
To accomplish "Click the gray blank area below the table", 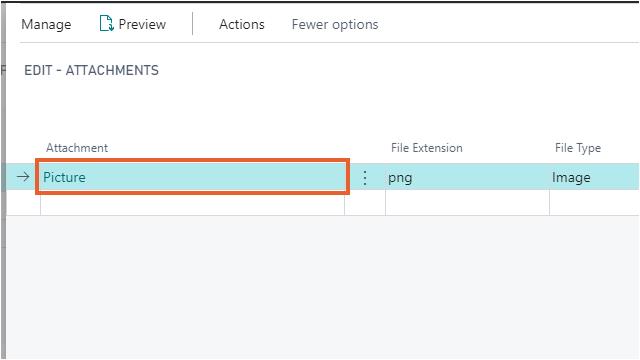I will [322, 287].
